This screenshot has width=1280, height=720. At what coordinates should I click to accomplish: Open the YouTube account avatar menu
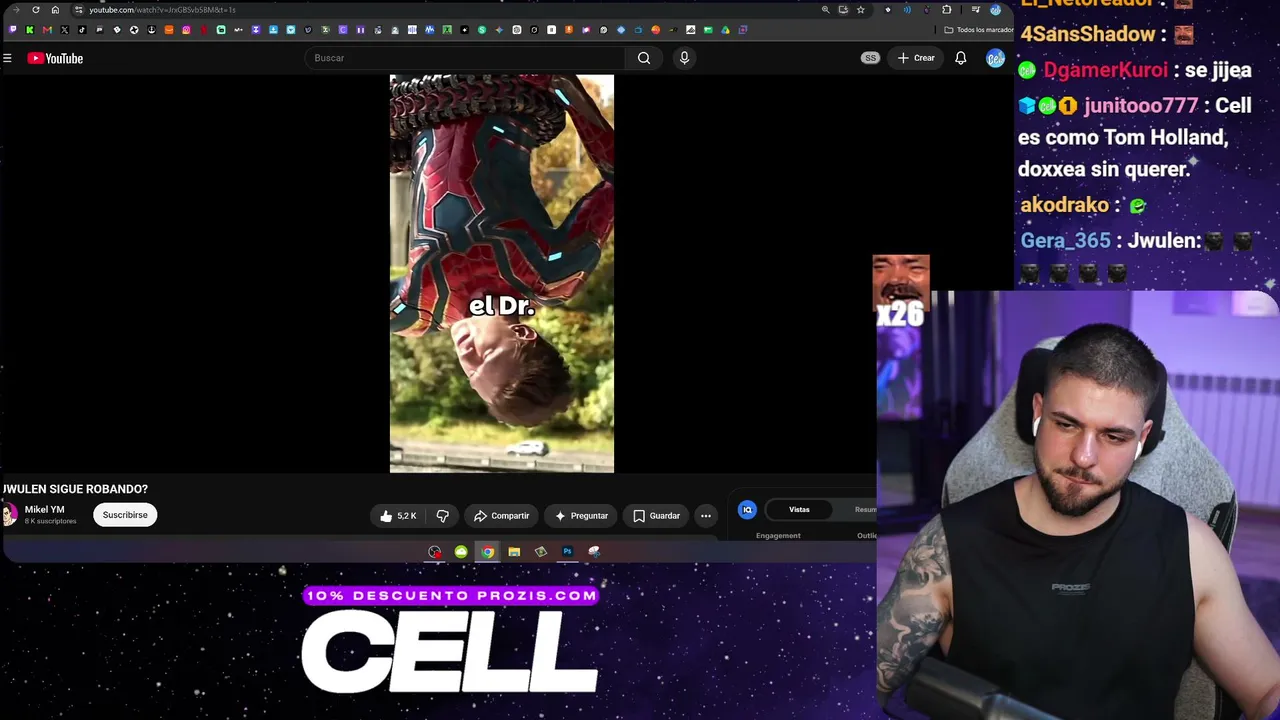click(995, 58)
